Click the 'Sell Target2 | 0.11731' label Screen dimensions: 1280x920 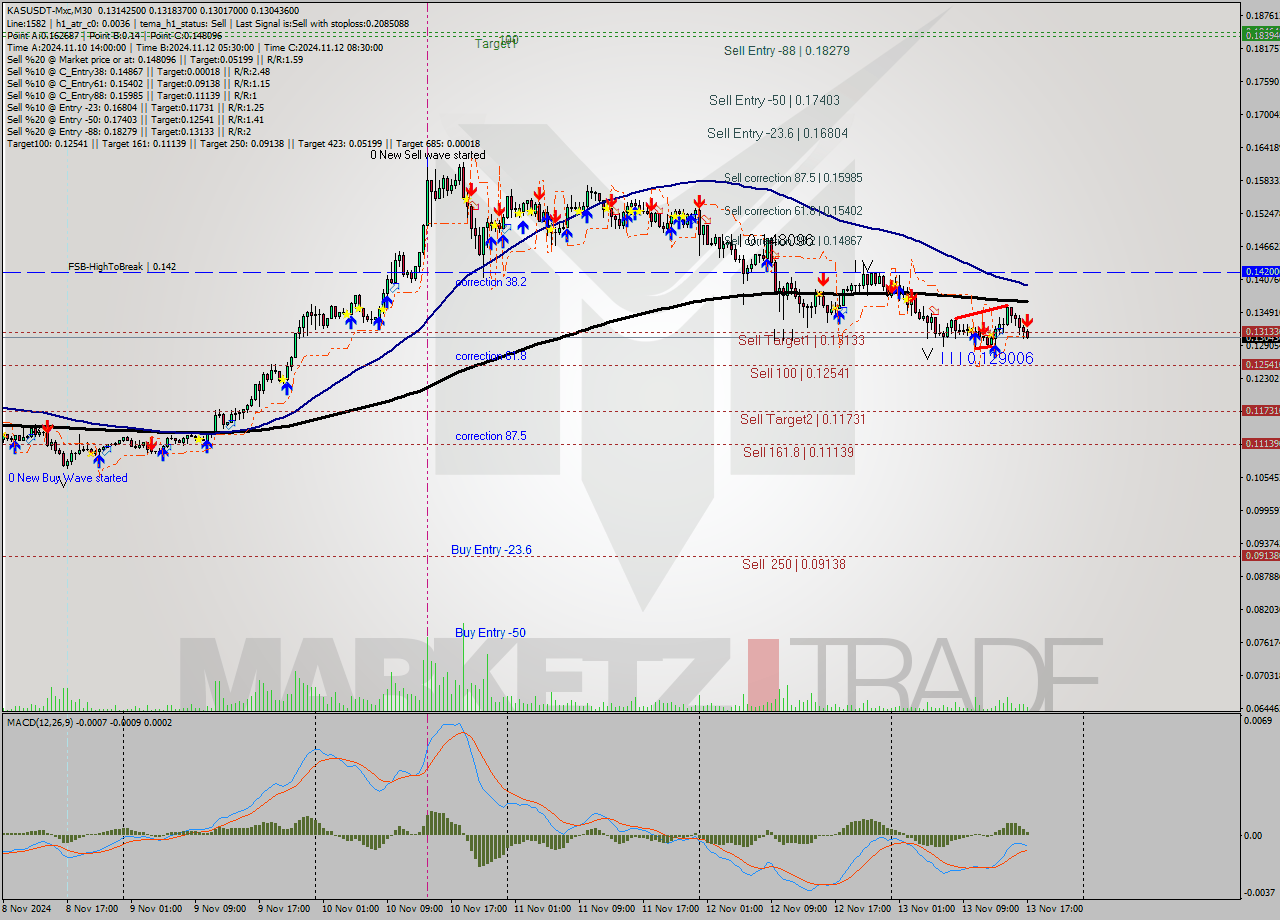(802, 419)
